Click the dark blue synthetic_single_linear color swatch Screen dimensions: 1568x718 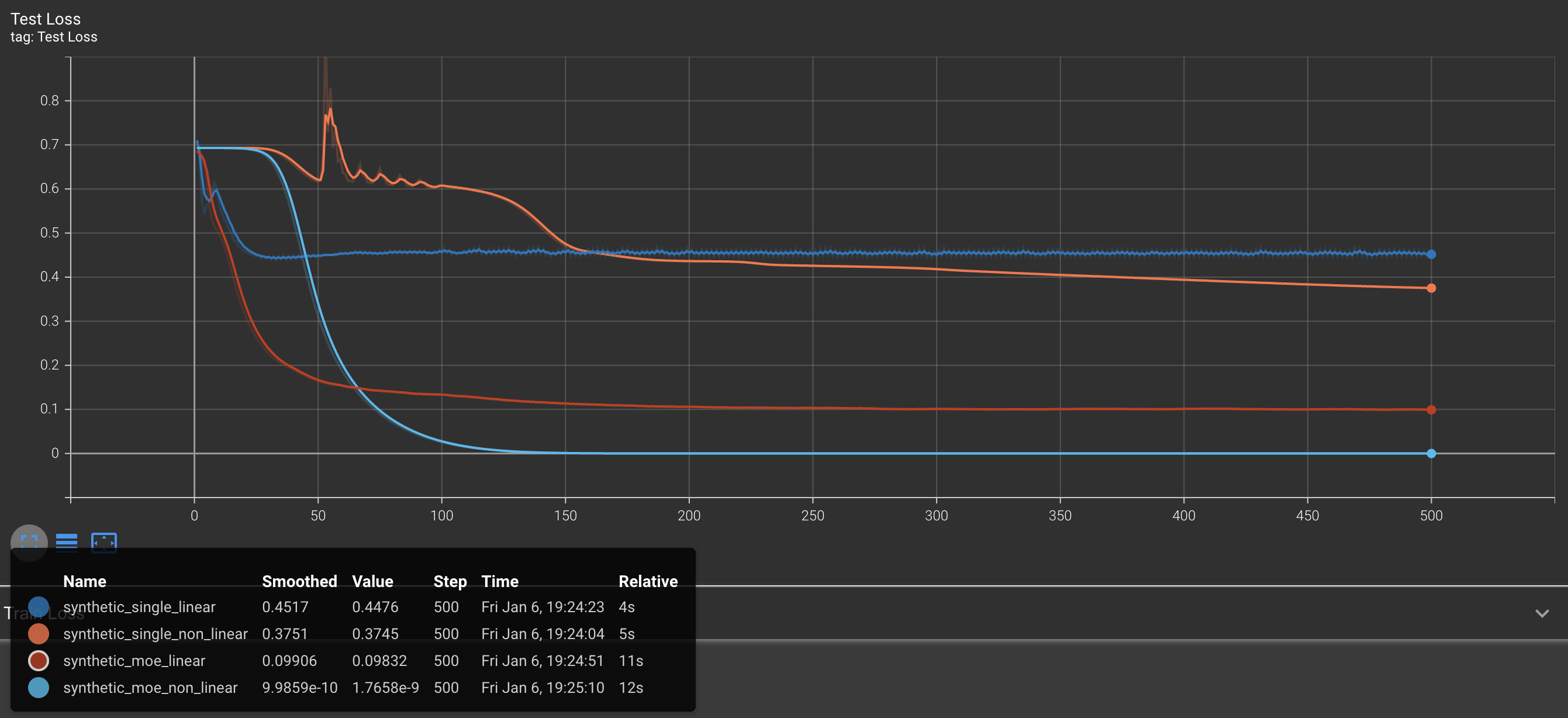tap(39, 606)
